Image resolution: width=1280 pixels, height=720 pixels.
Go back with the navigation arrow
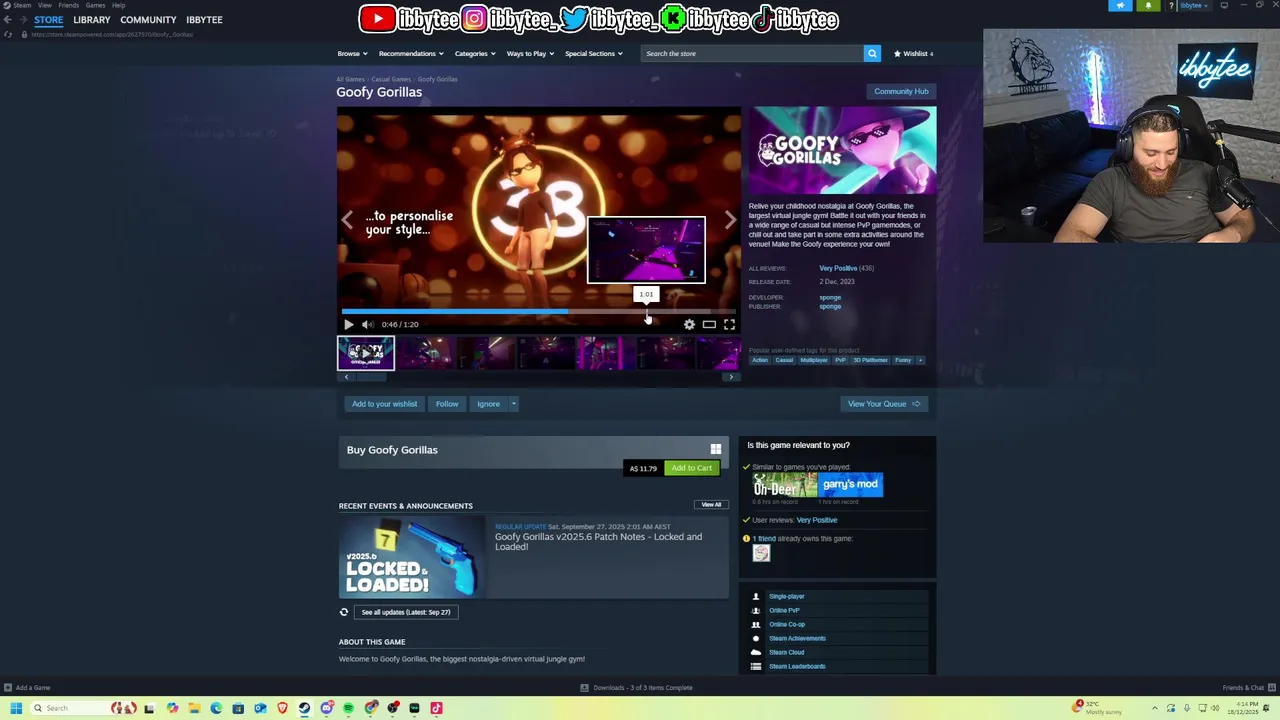pos(8,20)
